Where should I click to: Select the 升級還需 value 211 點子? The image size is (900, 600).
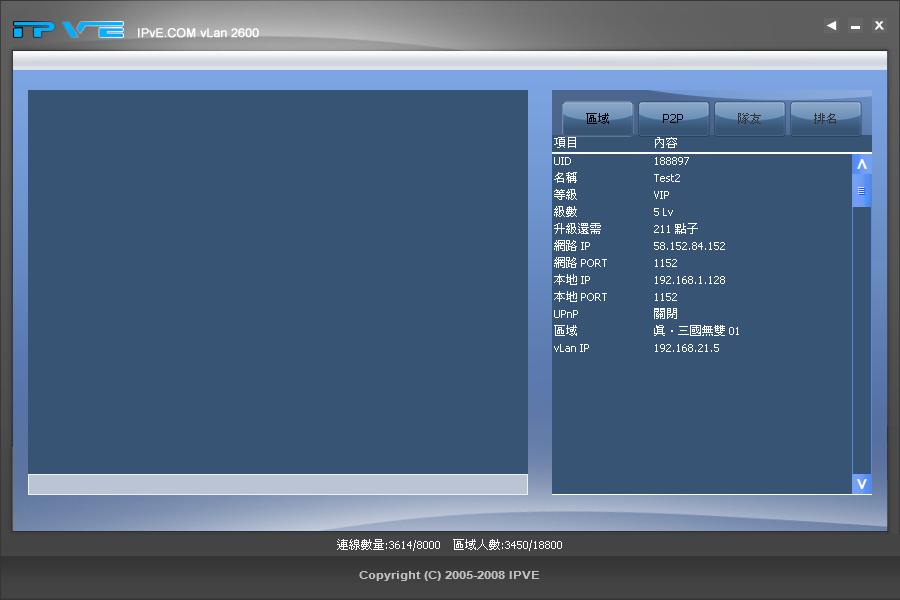pyautogui.click(x=676, y=229)
